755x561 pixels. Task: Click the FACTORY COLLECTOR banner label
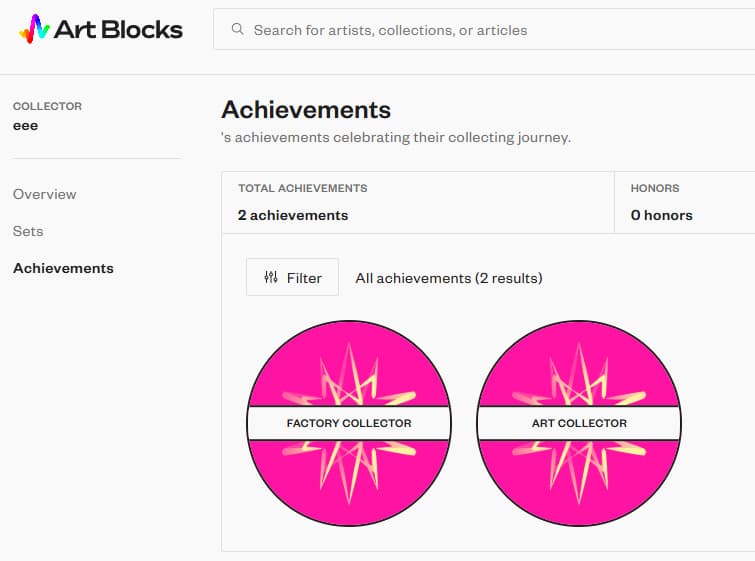coord(349,423)
